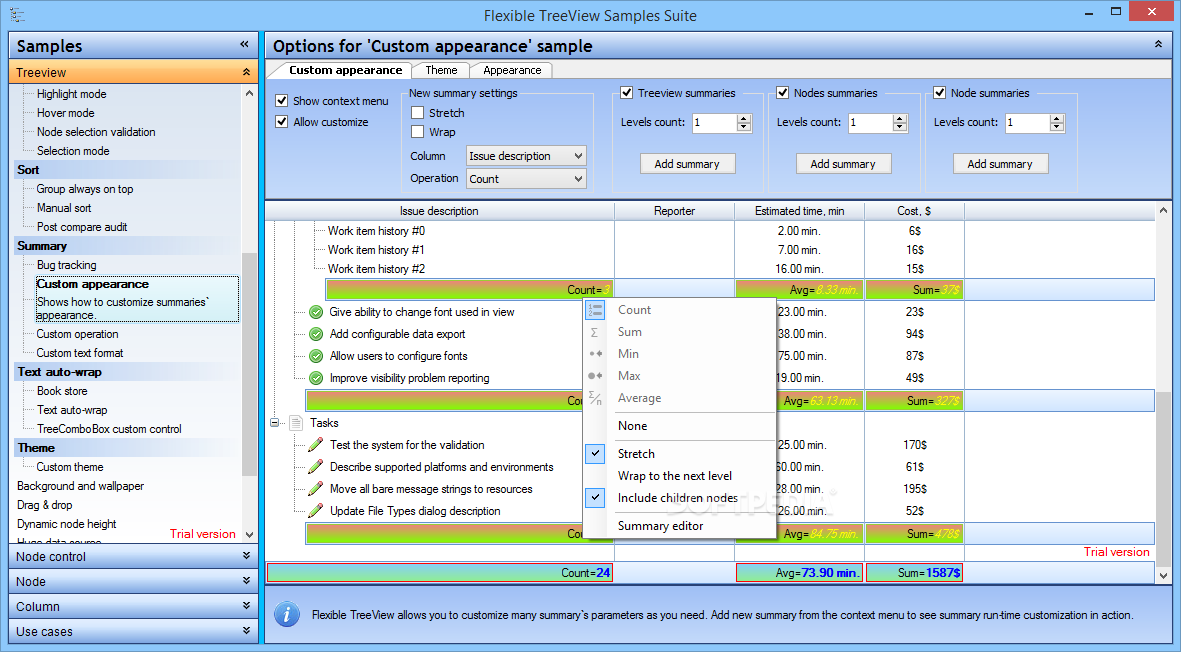Click Add summary under Node summaries
1181x652 pixels.
(999, 163)
